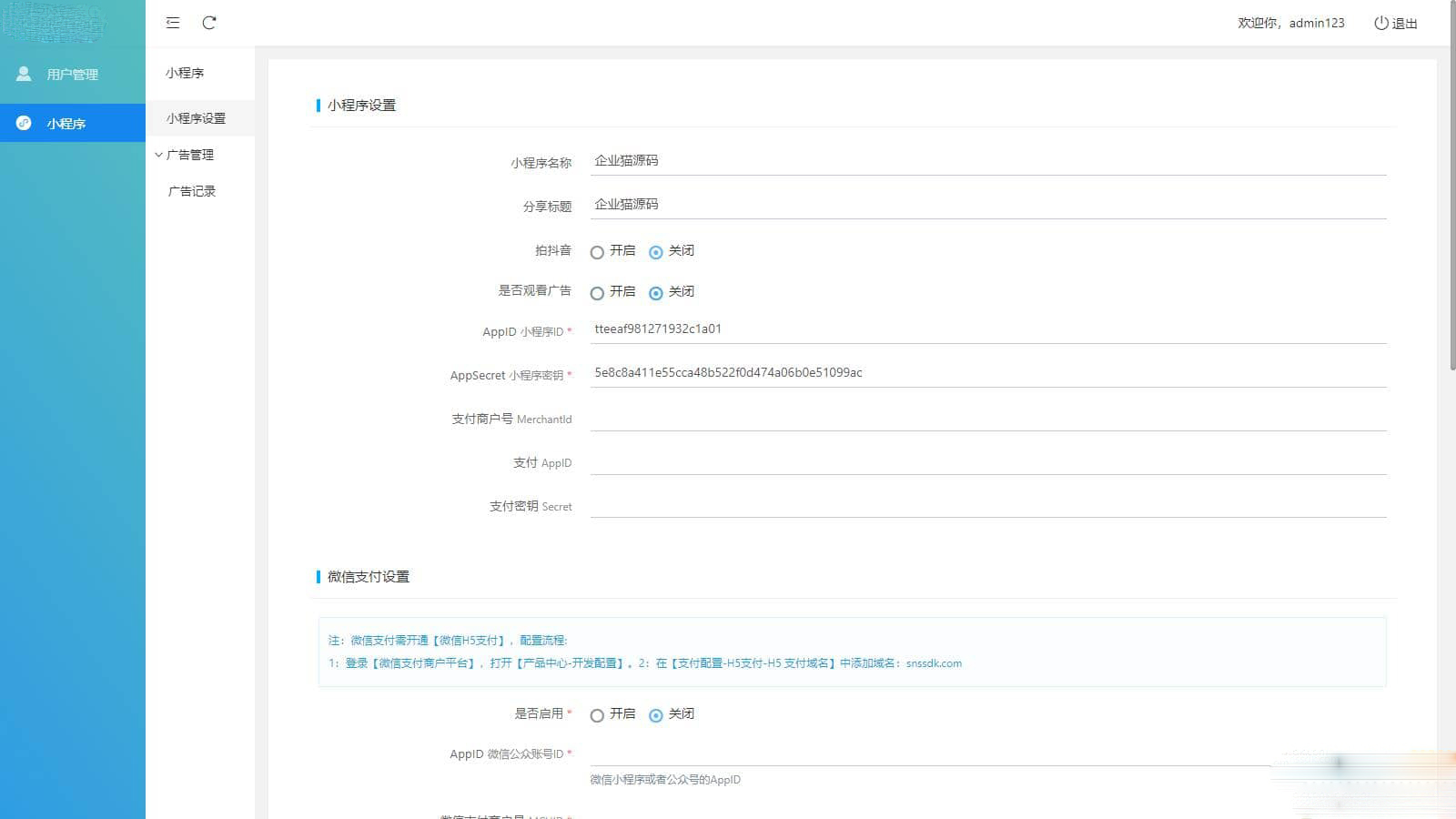Click the refresh page icon
This screenshot has width=1456, height=819.
pos(209,23)
